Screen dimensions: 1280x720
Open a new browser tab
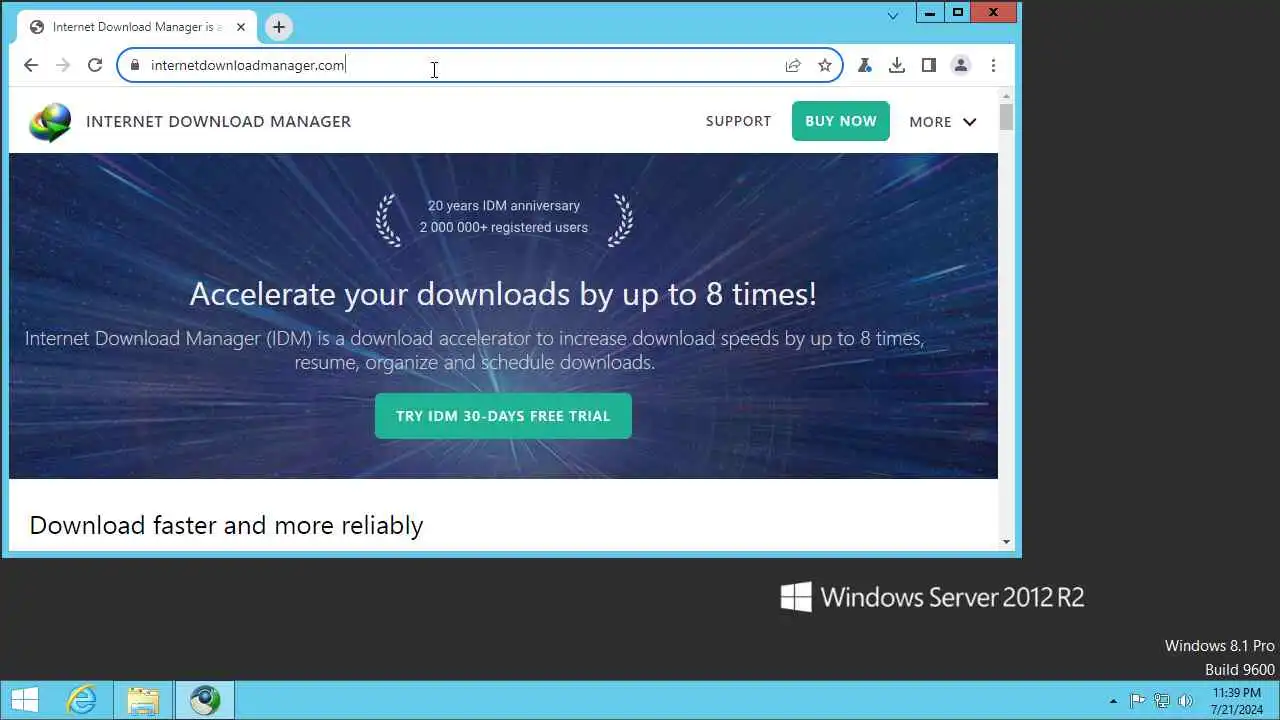pos(279,27)
